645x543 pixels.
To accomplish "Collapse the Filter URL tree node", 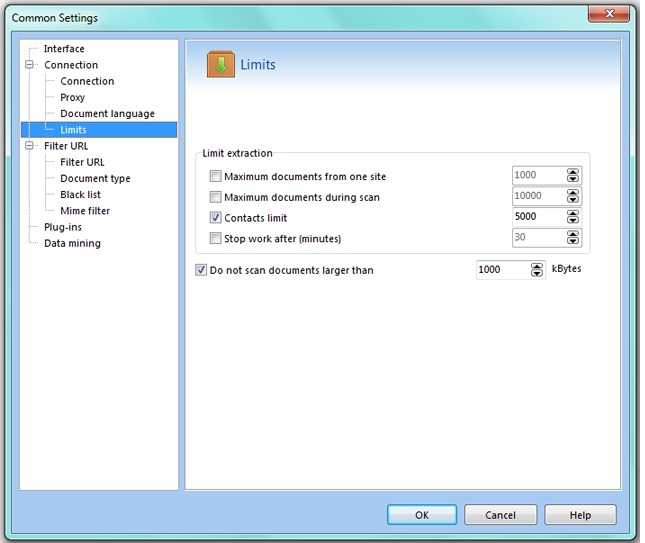I will pos(29,146).
